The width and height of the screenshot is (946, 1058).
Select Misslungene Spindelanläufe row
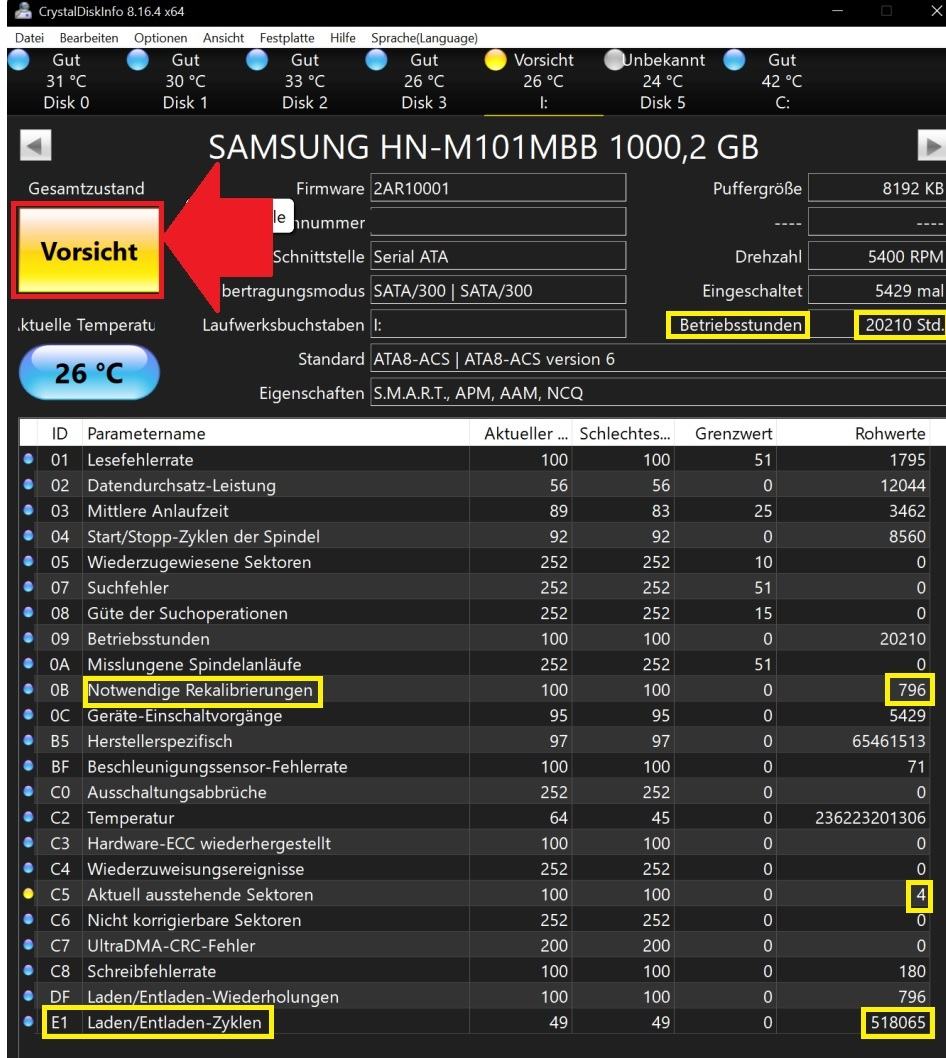pos(474,664)
